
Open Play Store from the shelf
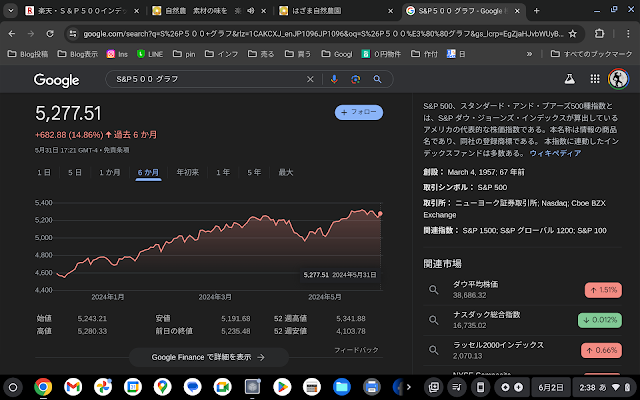pos(282,387)
